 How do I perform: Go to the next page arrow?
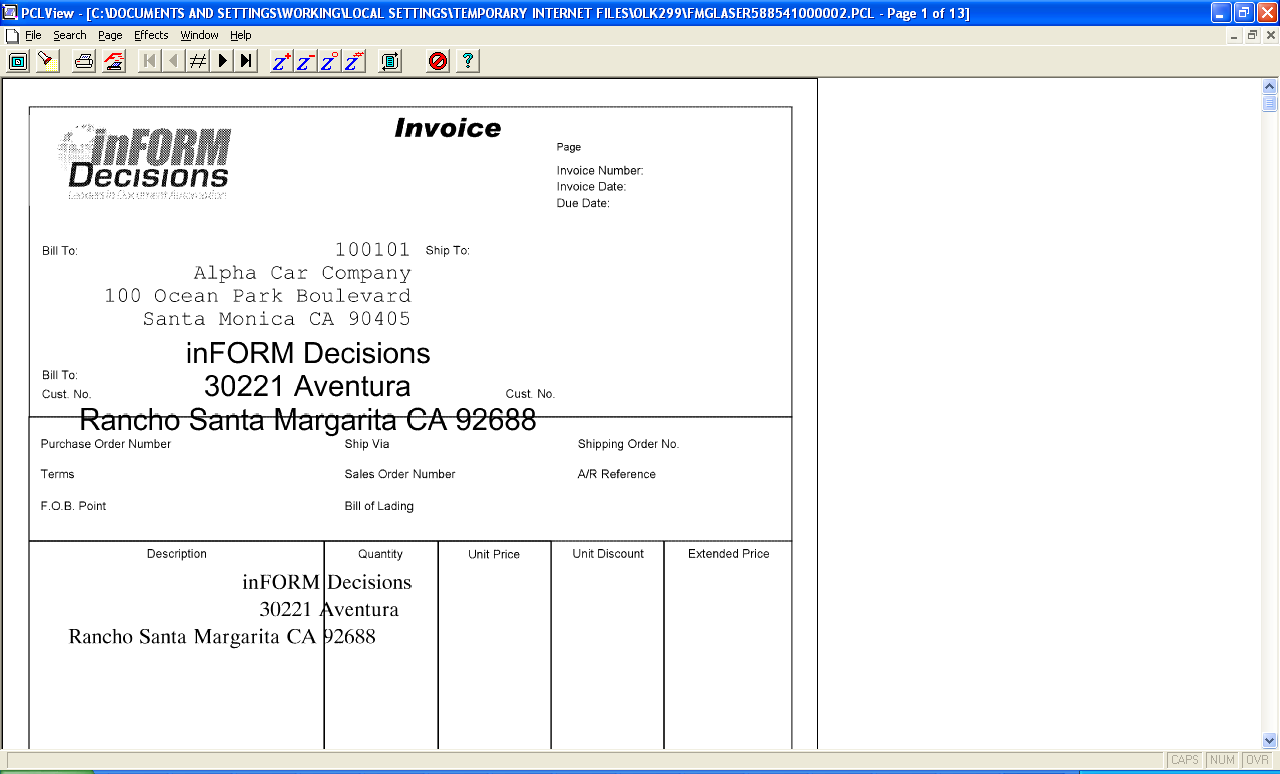coord(222,61)
